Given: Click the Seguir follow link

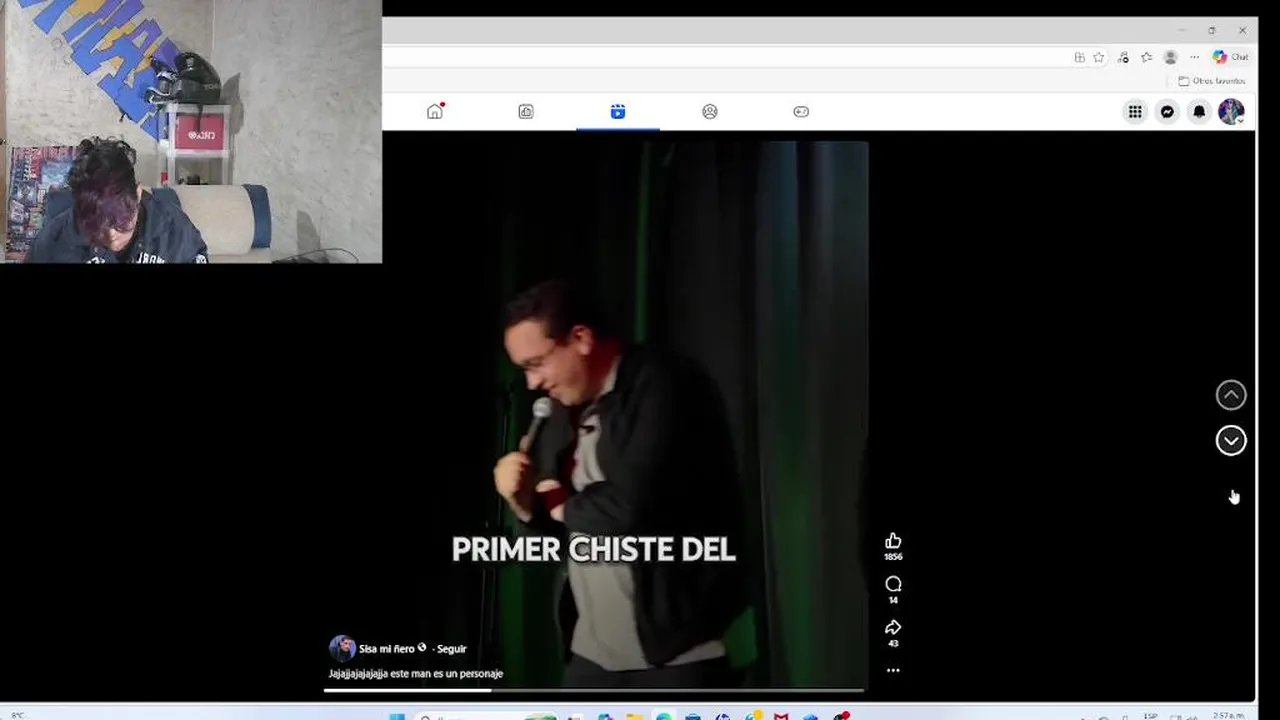Looking at the screenshot, I should (x=451, y=648).
